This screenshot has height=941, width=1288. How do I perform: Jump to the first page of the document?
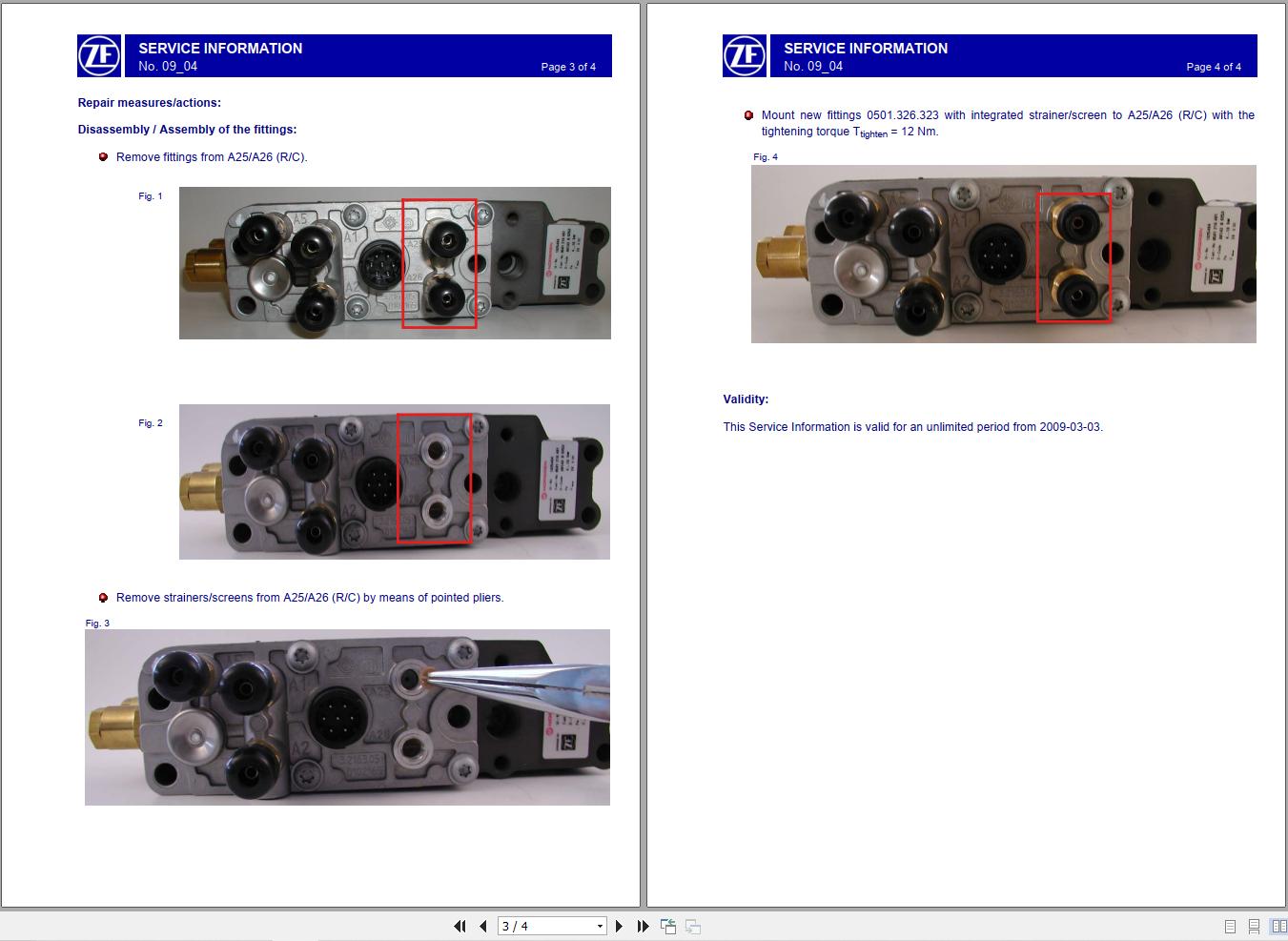460,926
